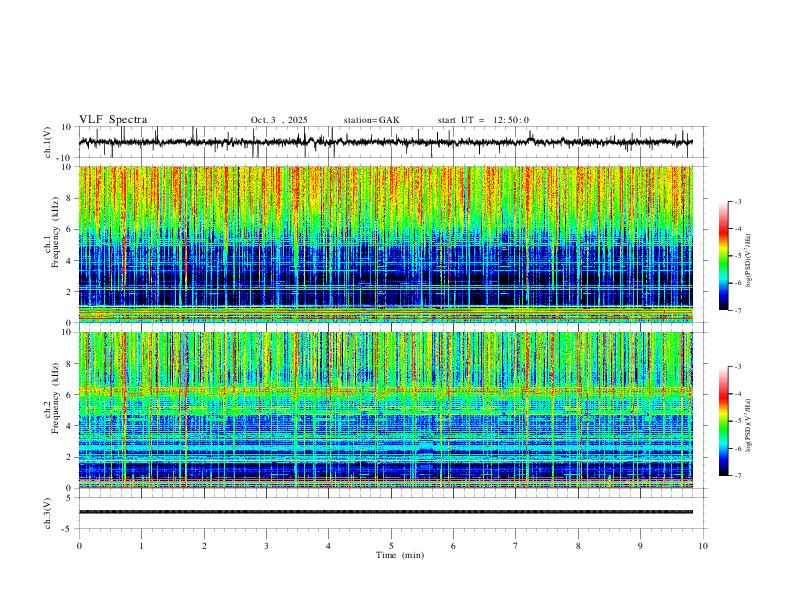This screenshot has width=792, height=612.
Task: Click the ch.1 "Frequency (kHz)" axis label
Action: (55, 233)
